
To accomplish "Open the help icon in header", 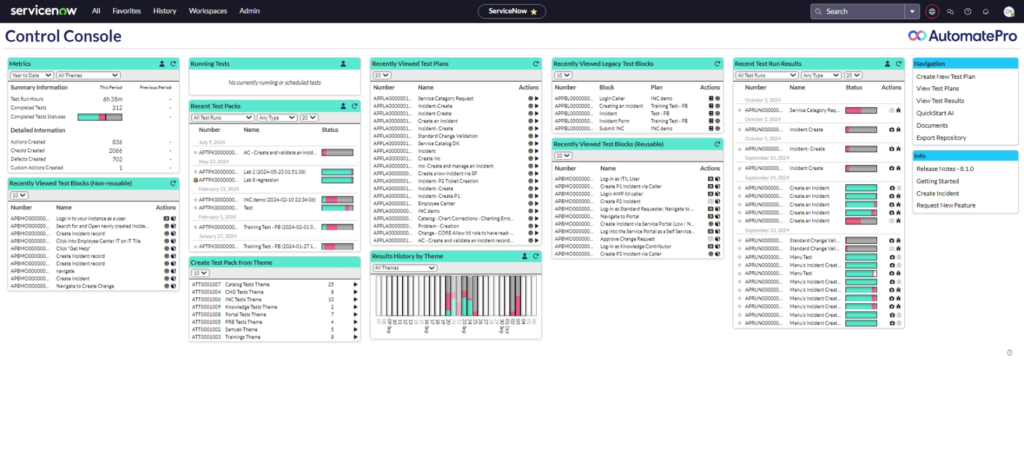I will (x=968, y=11).
